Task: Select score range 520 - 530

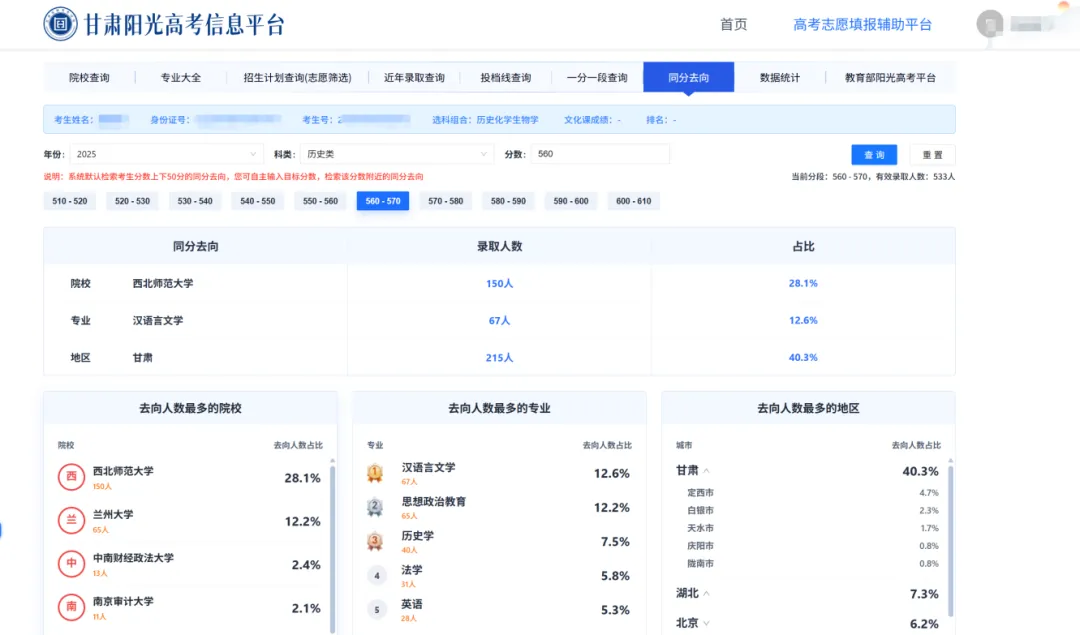Action: click(132, 201)
